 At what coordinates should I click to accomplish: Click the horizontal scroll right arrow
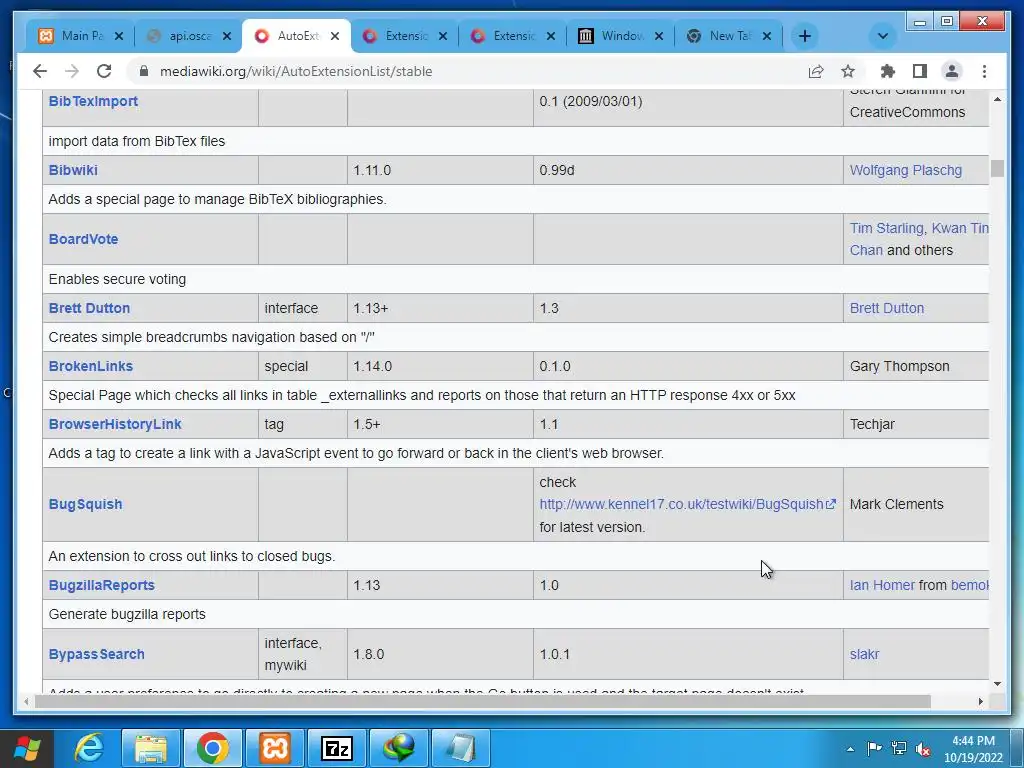980,701
